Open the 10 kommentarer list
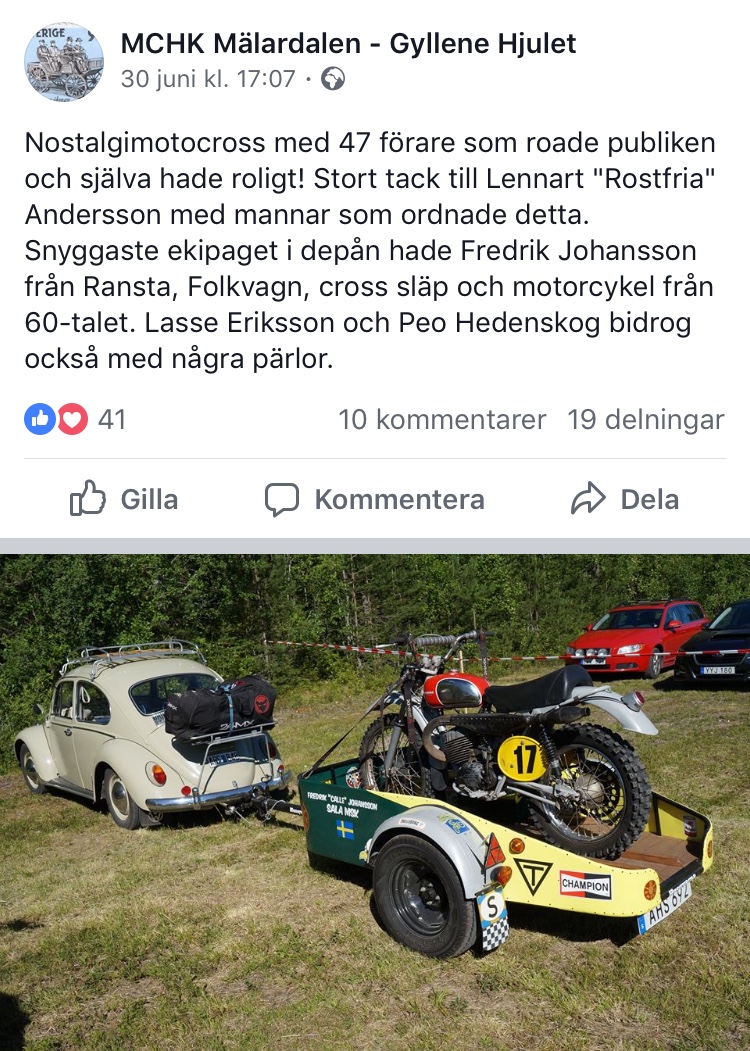750x1051 pixels. 442,420
